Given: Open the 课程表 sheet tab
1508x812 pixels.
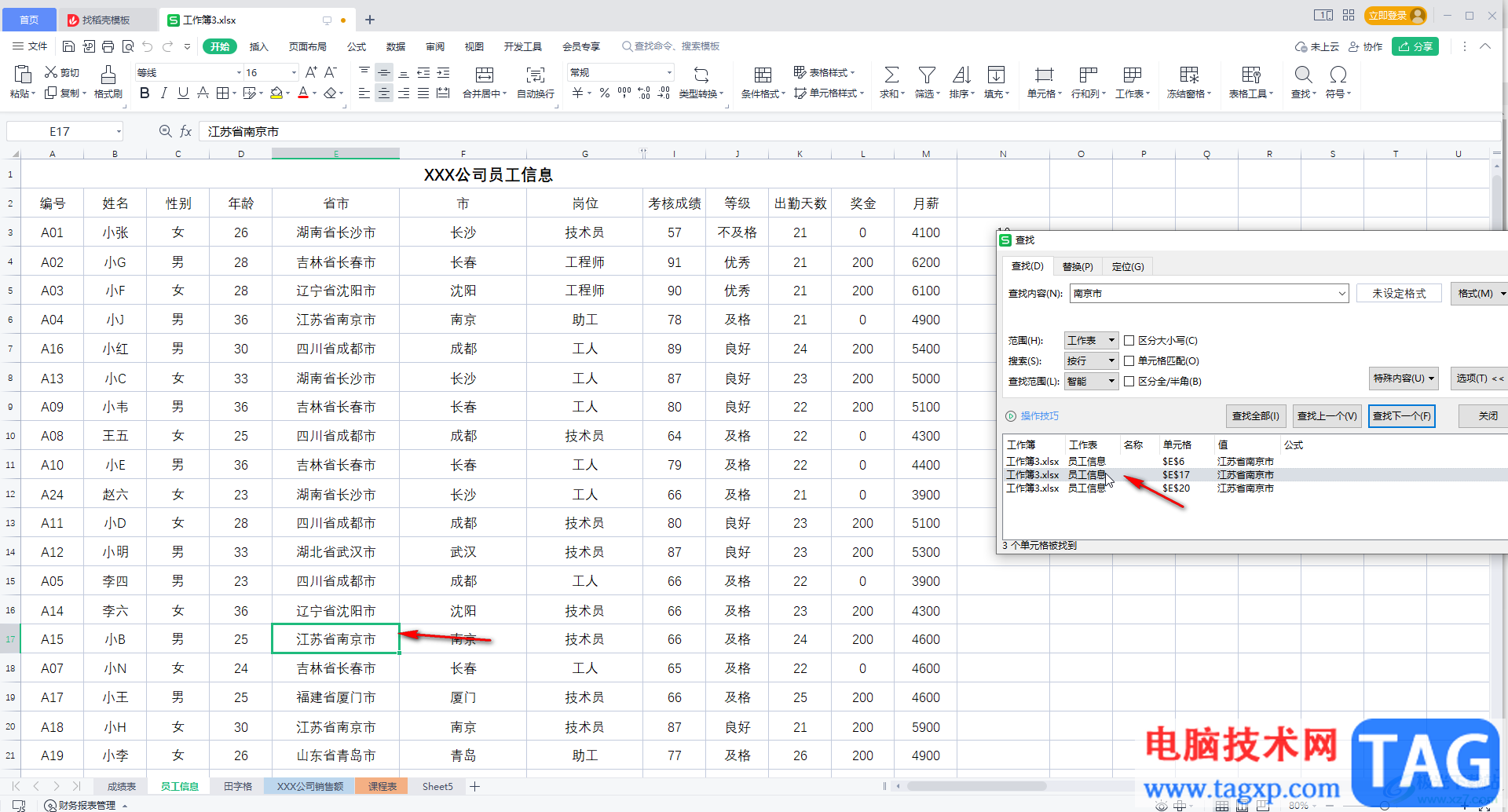Looking at the screenshot, I should pos(382,786).
